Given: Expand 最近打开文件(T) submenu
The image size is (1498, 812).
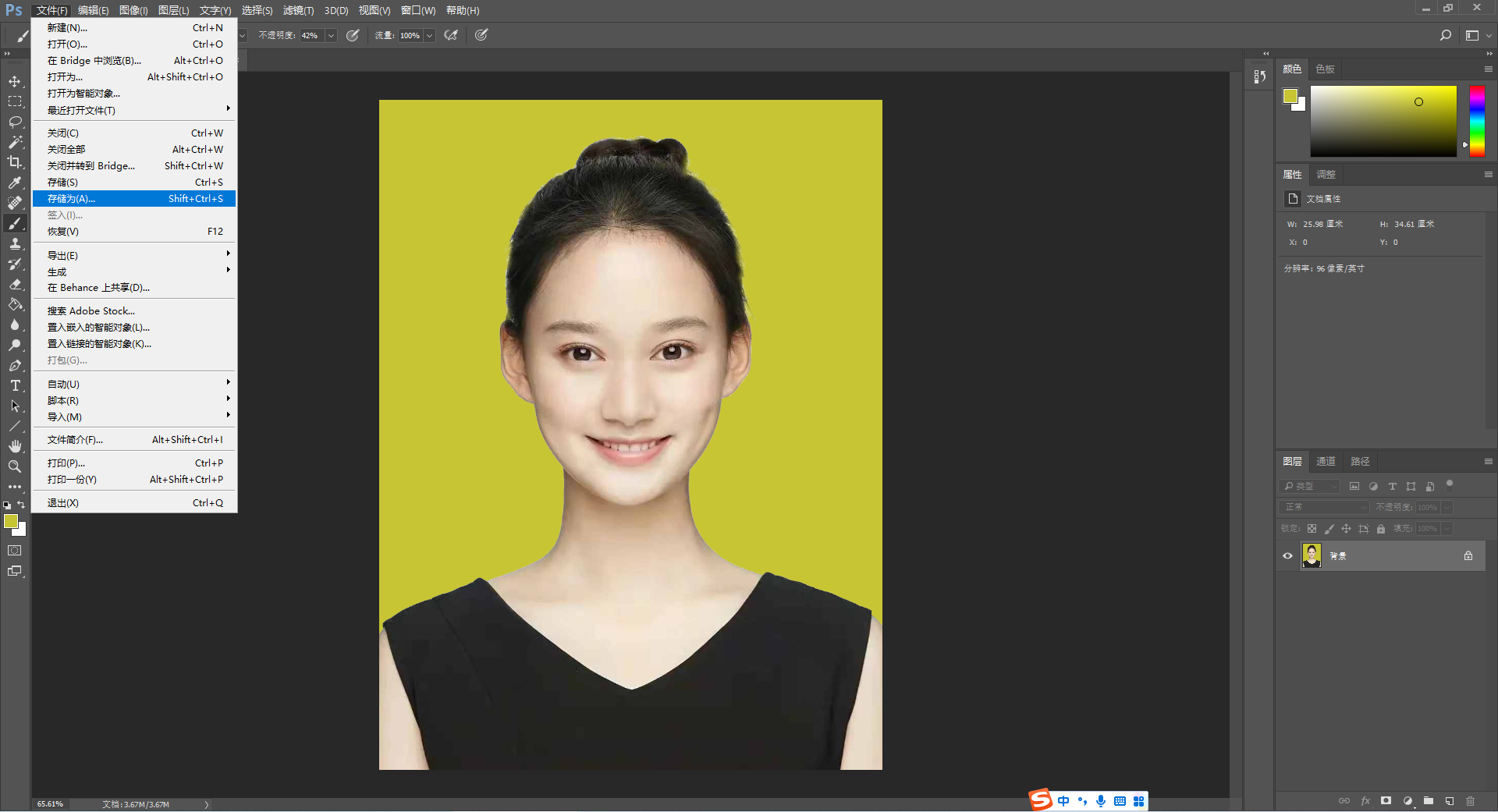Looking at the screenshot, I should (134, 110).
